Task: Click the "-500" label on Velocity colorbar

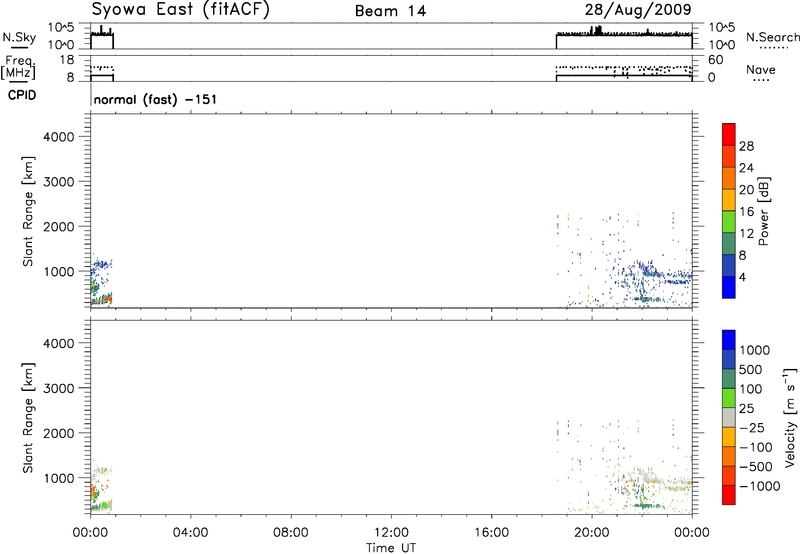Action: pyautogui.click(x=756, y=466)
